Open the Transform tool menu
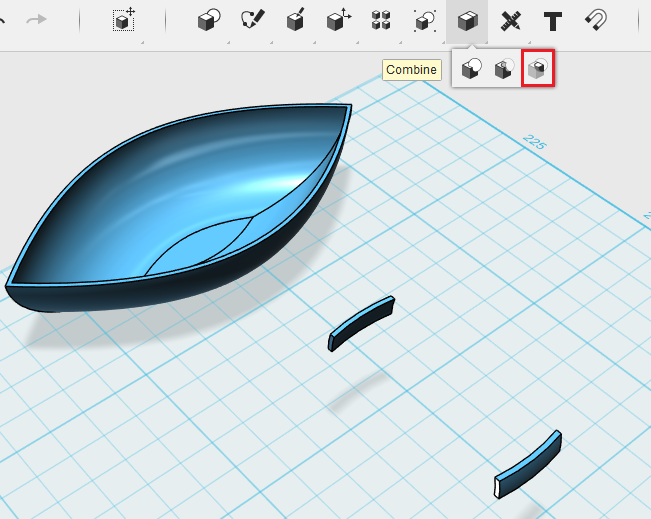Screen dimensions: 651x519 [x=124, y=20]
